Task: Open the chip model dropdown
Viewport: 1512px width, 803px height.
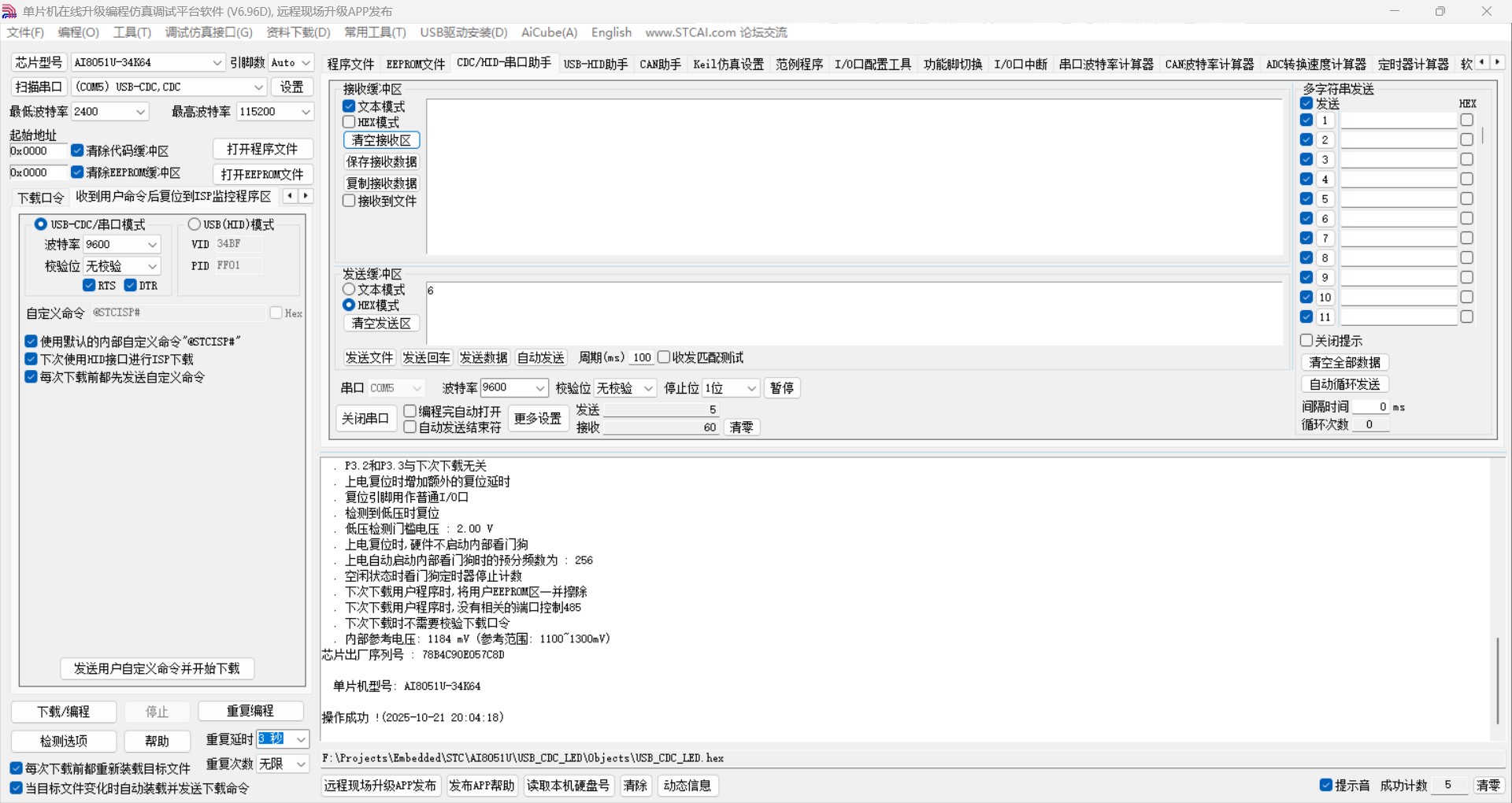Action: point(217,62)
